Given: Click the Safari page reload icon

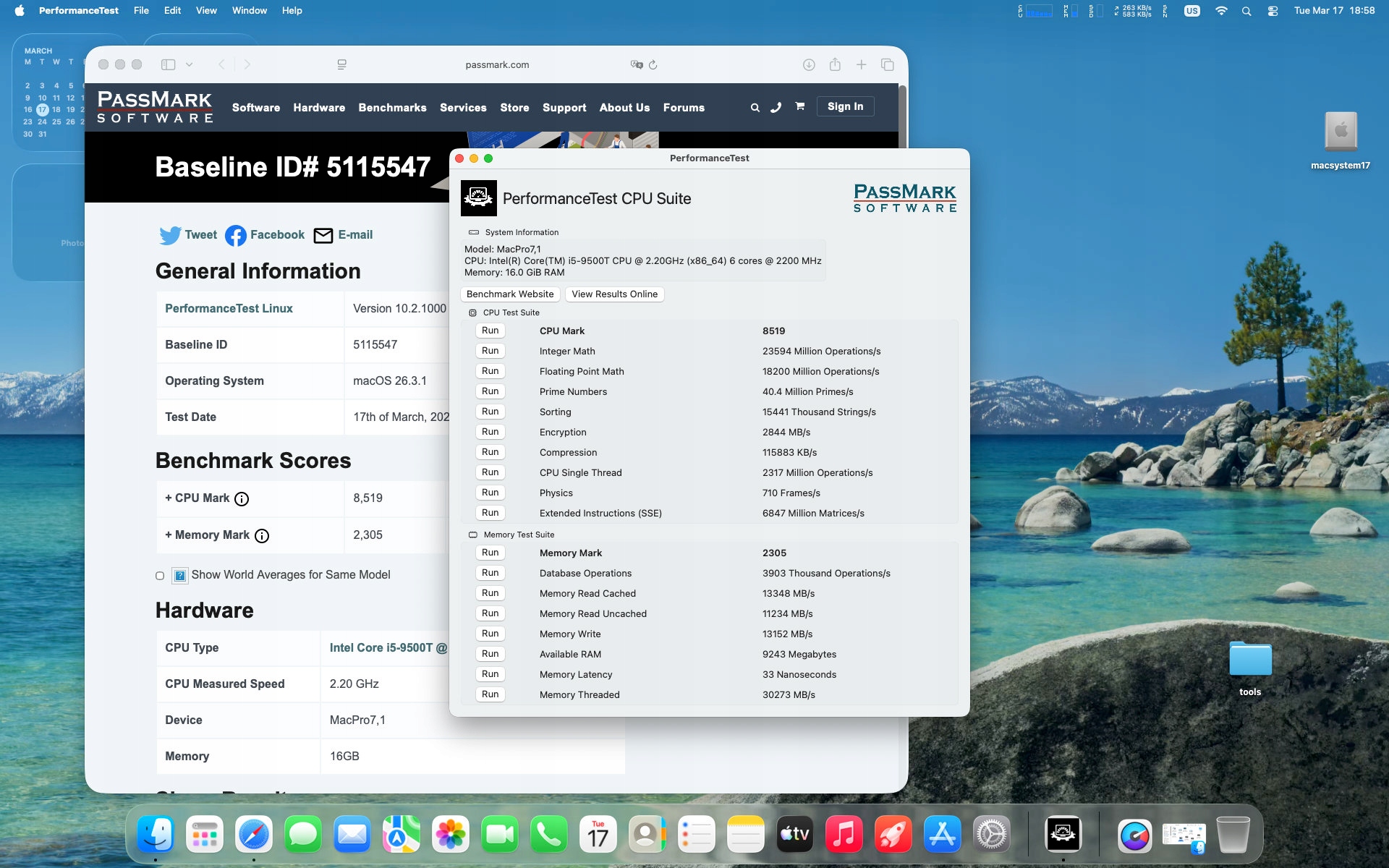Looking at the screenshot, I should tap(653, 65).
